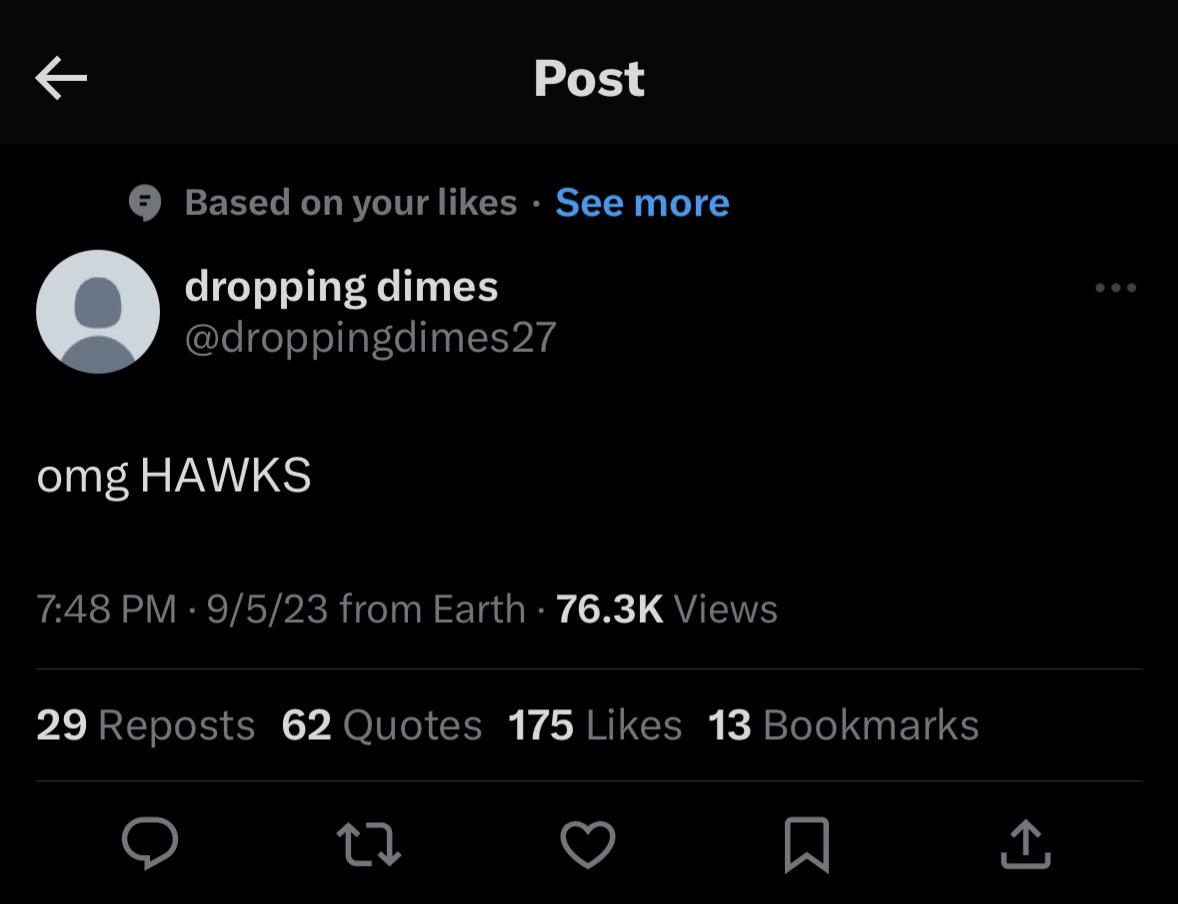Click the 'See more' link

[642, 203]
